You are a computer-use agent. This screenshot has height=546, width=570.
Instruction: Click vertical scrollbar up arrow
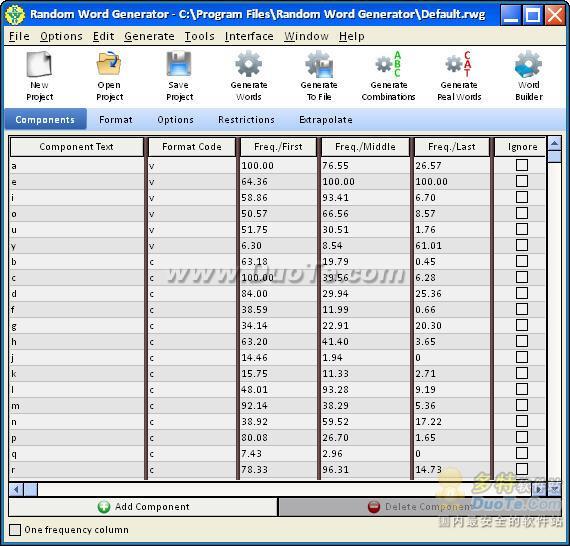tap(554, 144)
